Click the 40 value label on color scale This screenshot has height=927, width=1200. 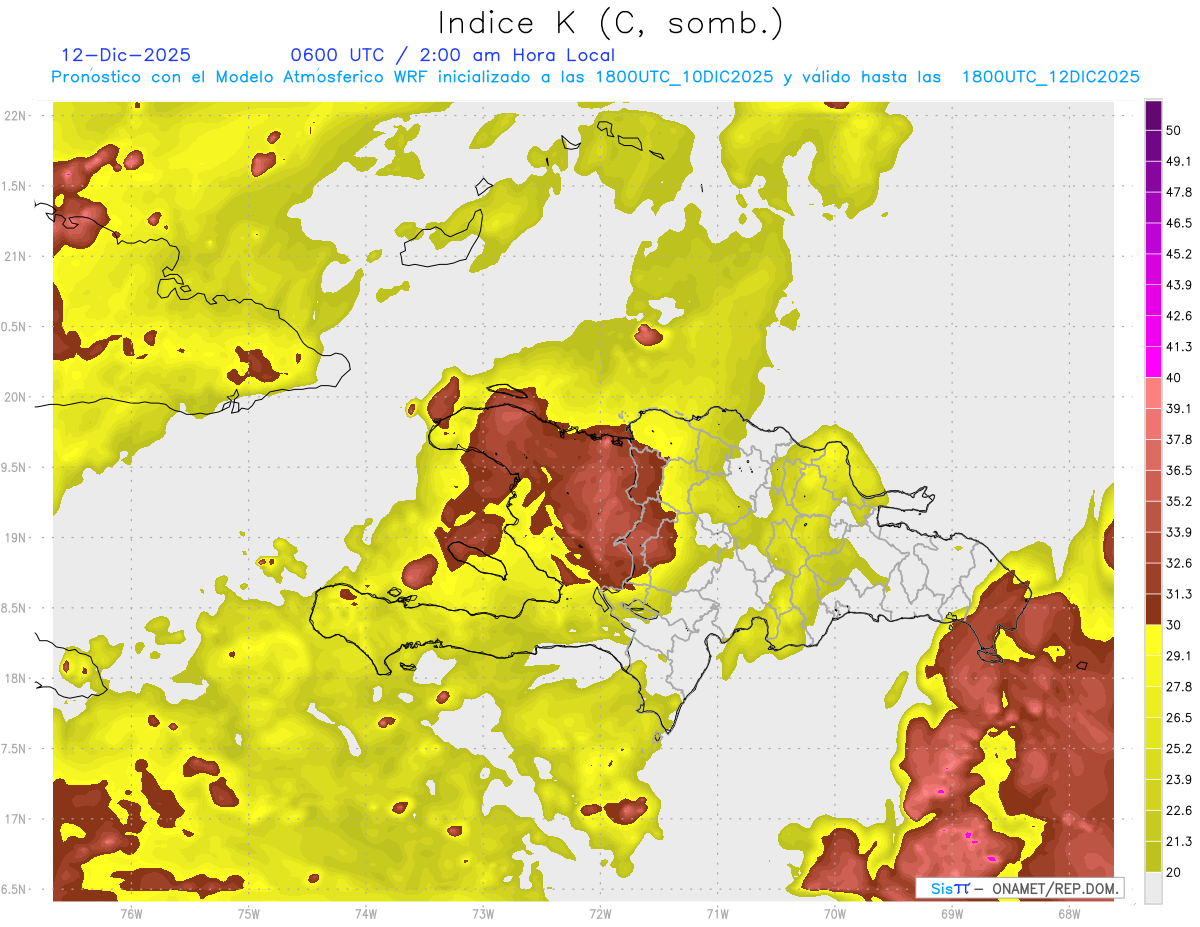click(1173, 378)
